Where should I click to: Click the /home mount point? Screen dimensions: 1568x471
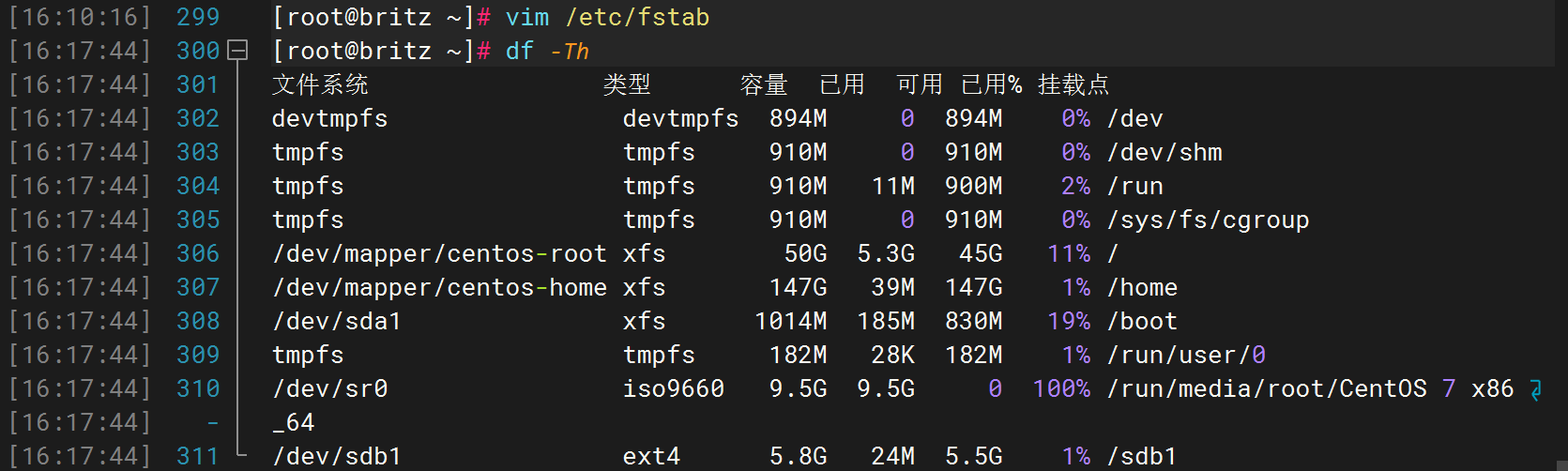(1143, 287)
